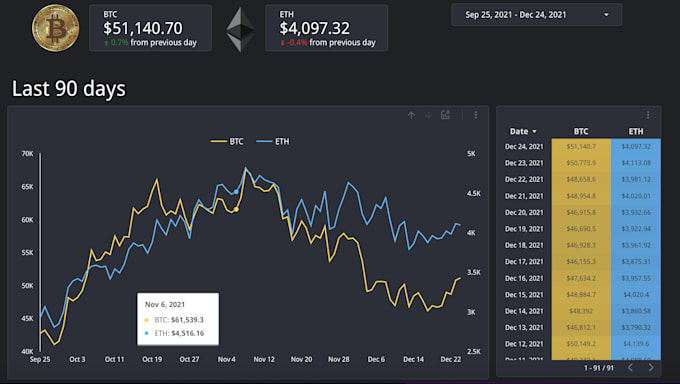The height and width of the screenshot is (384, 680).
Task: Click the ETH data point on Nov 6
Action: (x=236, y=191)
